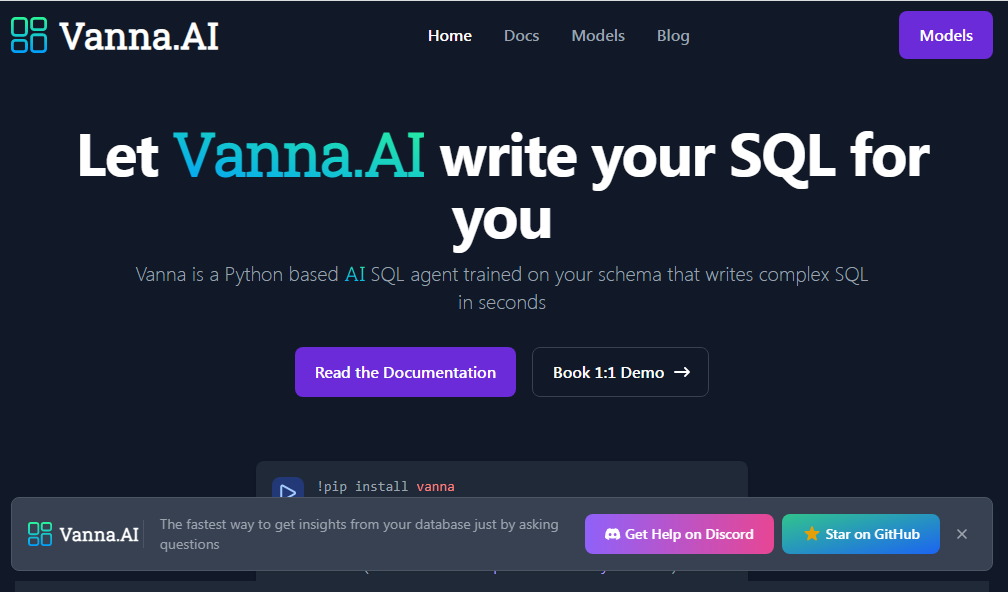Click the Discord icon in banner
1008x592 pixels.
pos(612,534)
